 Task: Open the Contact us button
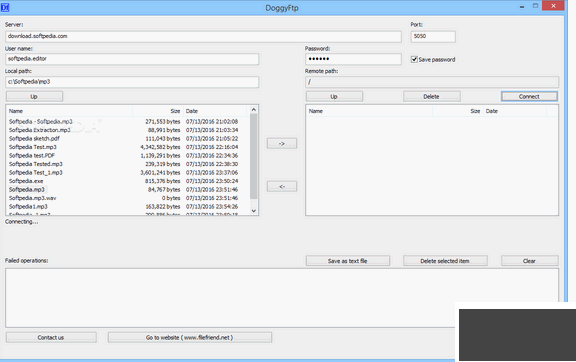[x=51, y=337]
